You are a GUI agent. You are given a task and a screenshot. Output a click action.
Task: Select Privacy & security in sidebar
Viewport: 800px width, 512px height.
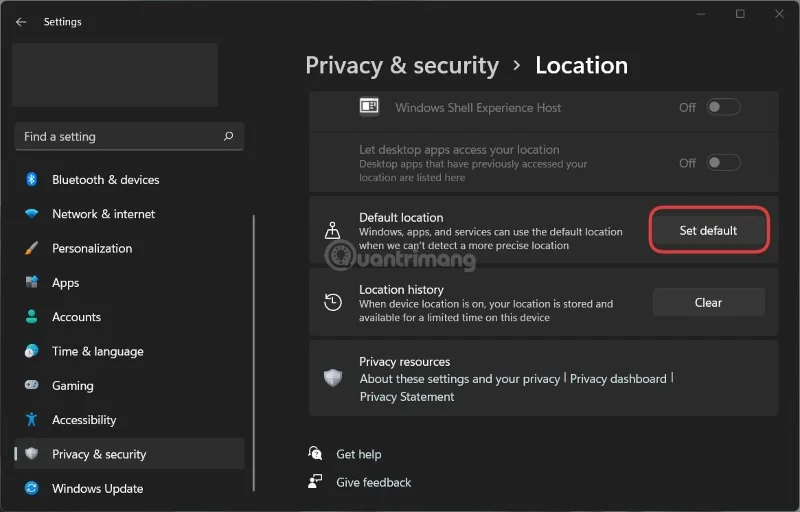click(x=129, y=454)
